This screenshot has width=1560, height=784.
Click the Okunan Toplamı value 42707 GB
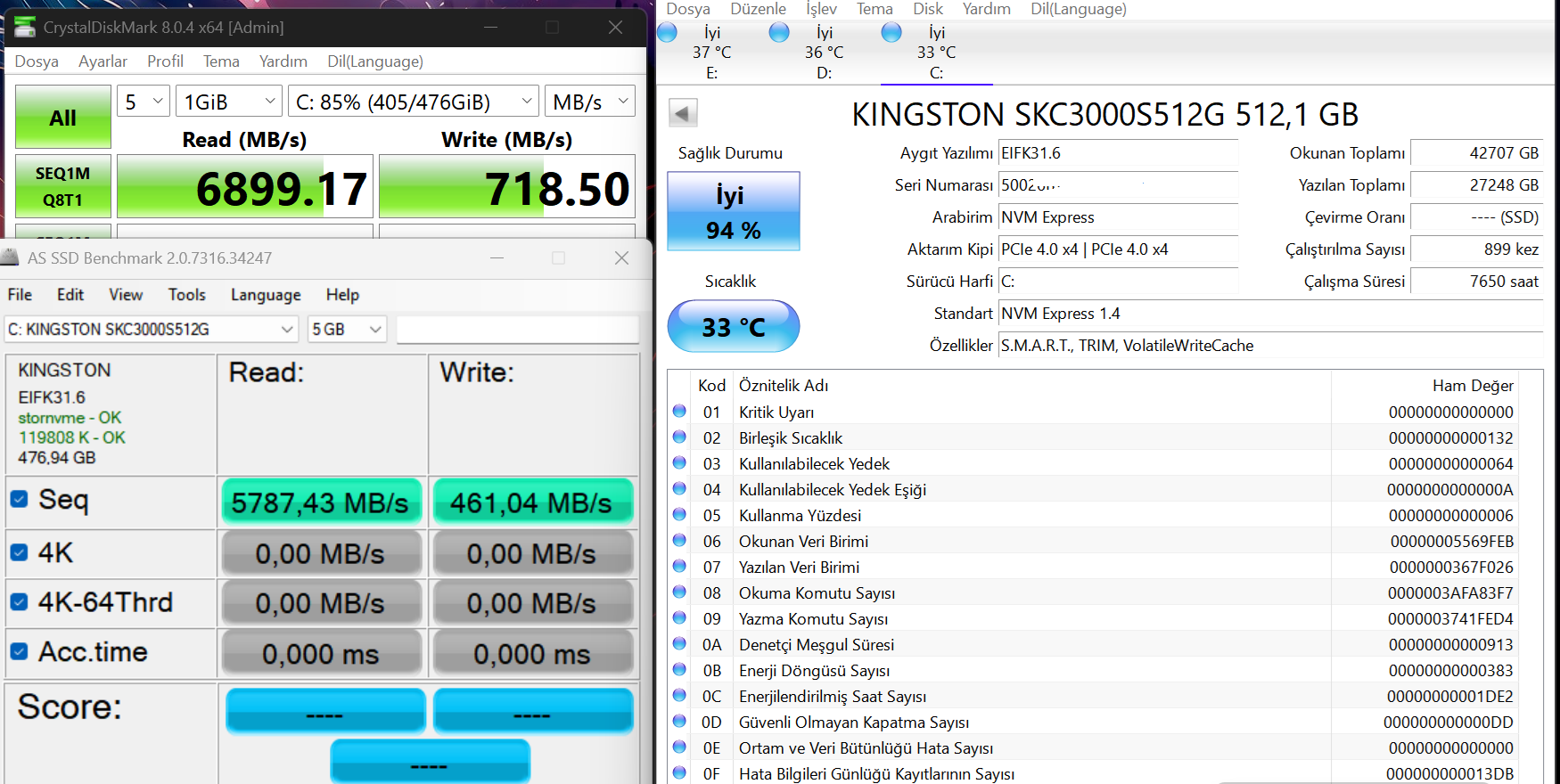click(x=1476, y=153)
